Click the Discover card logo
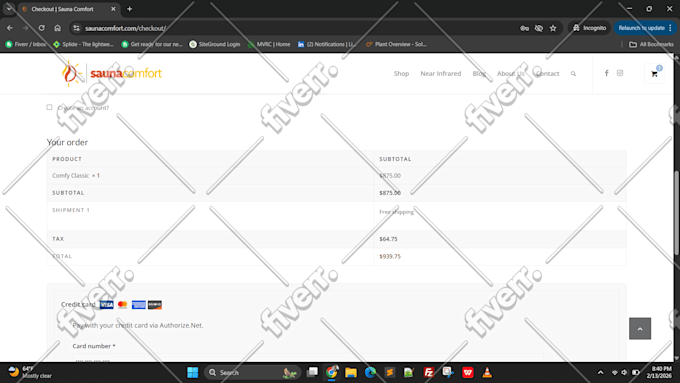 (x=155, y=305)
